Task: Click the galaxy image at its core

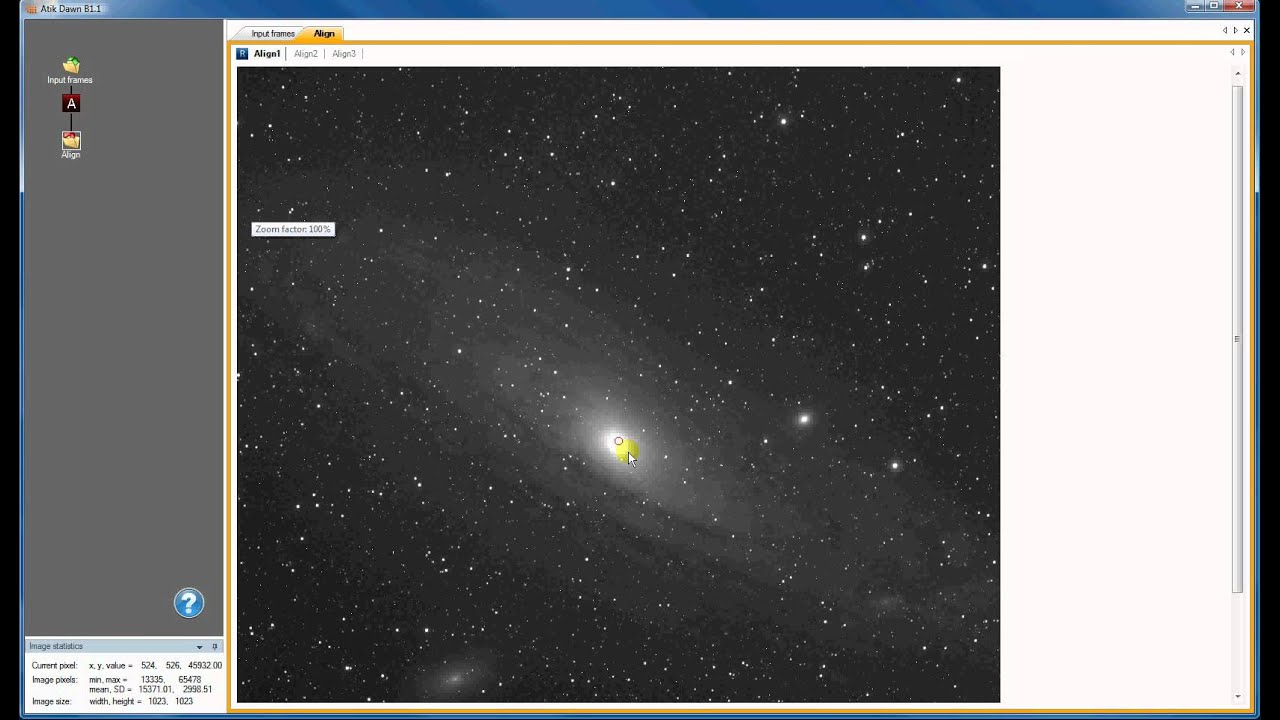Action: click(x=618, y=442)
